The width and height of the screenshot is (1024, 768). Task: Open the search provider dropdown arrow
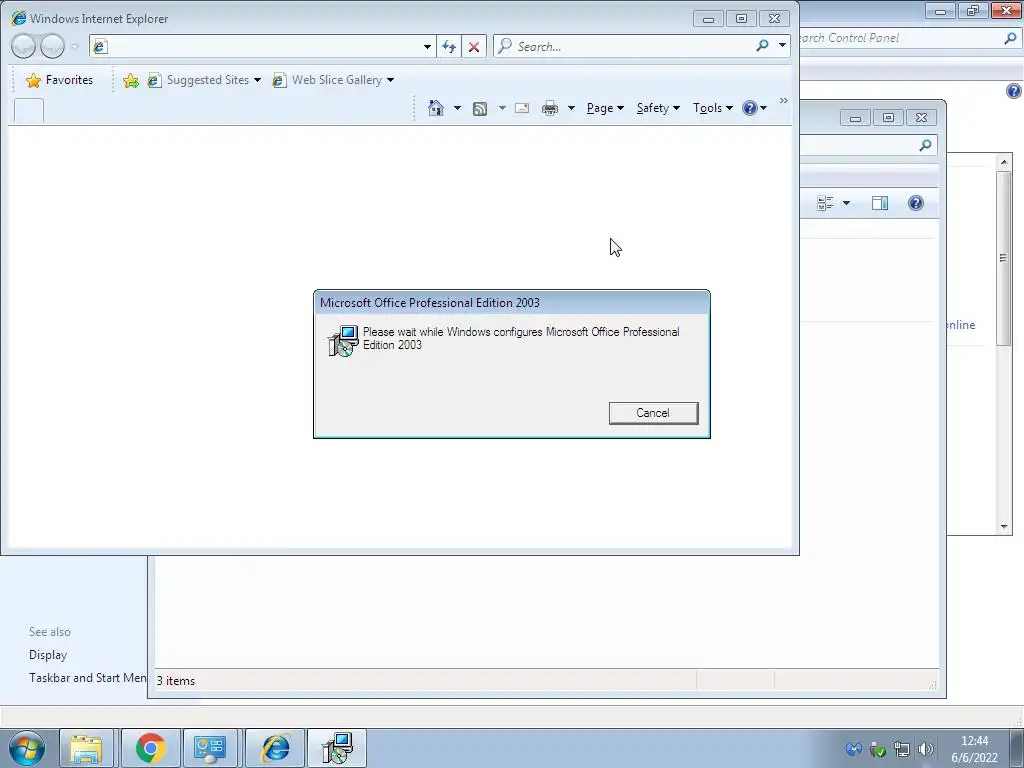pyautogui.click(x=782, y=46)
